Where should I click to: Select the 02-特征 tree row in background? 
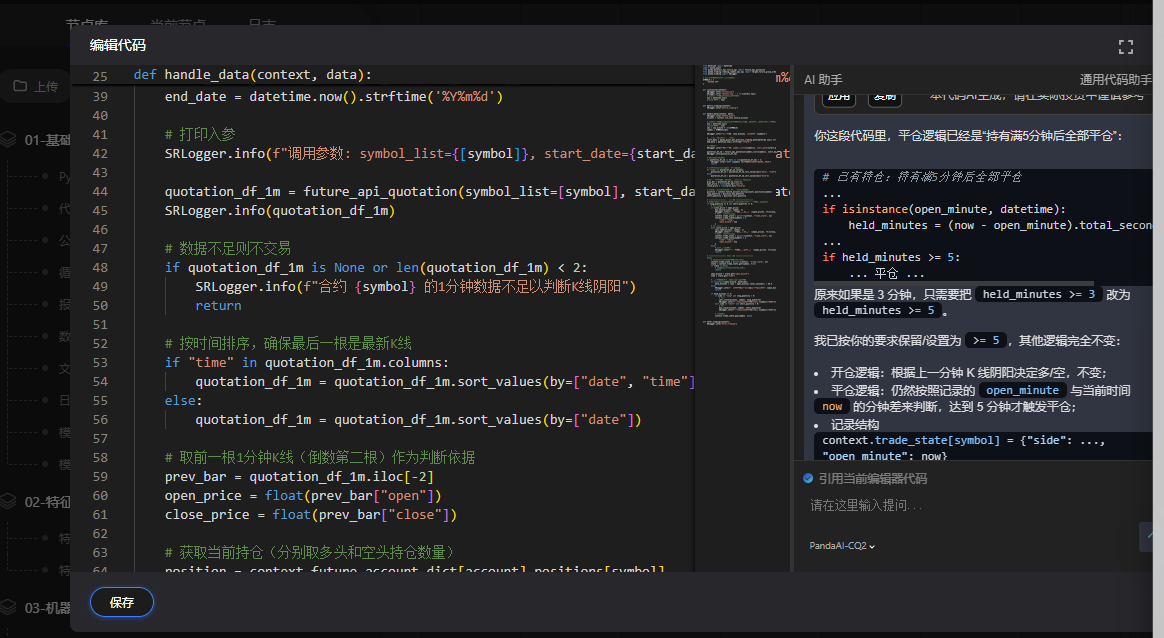click(36, 502)
